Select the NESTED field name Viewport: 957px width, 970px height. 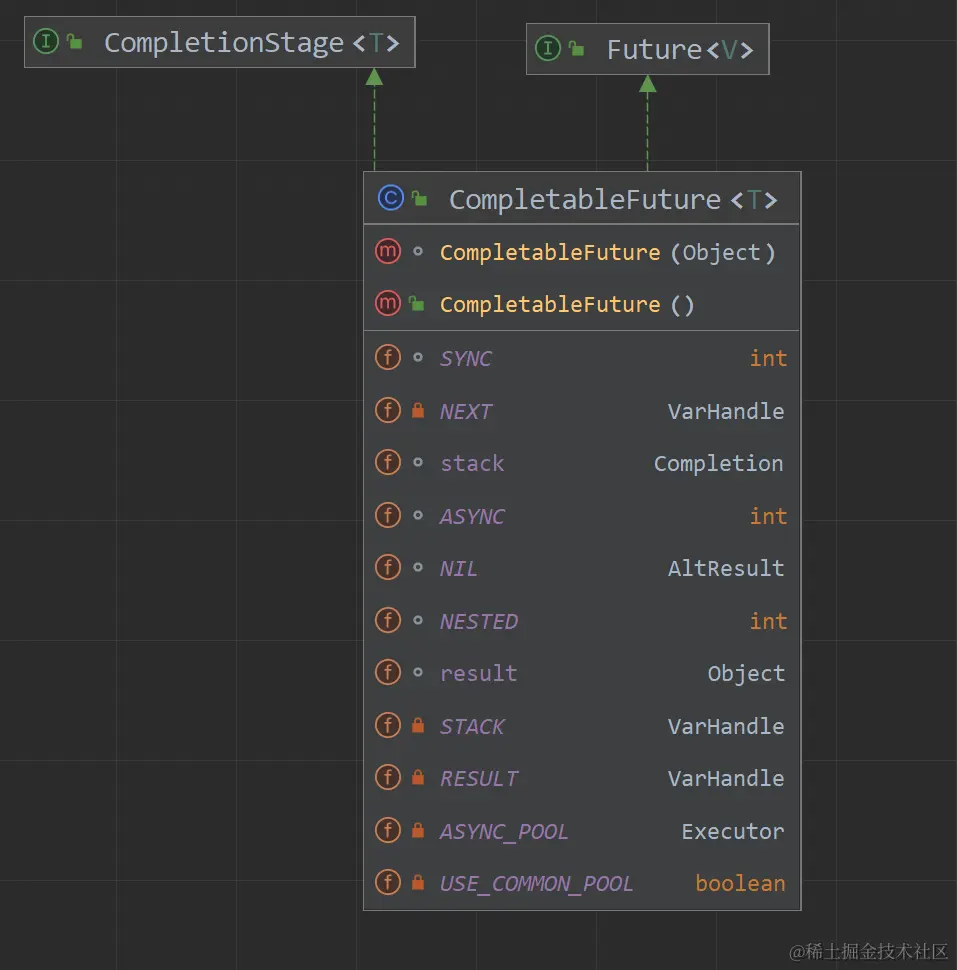(479, 621)
